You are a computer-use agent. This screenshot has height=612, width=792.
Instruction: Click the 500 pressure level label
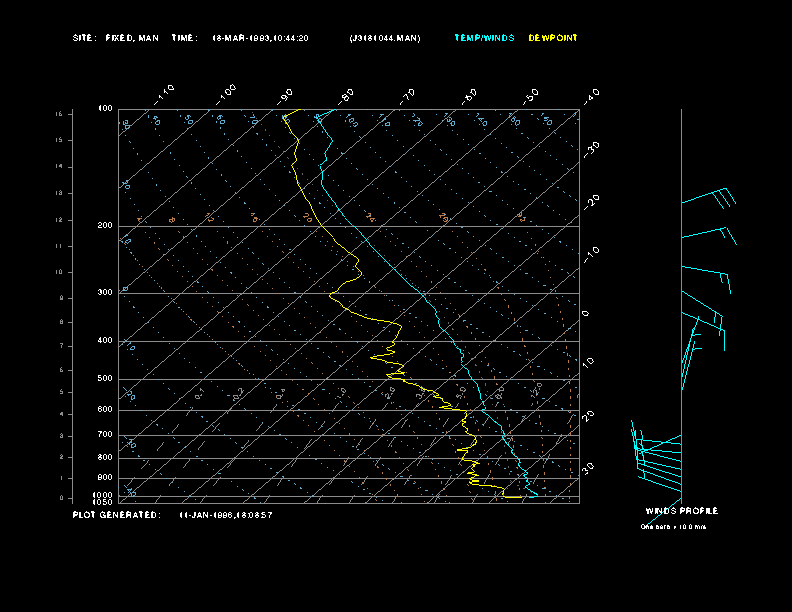105,379
